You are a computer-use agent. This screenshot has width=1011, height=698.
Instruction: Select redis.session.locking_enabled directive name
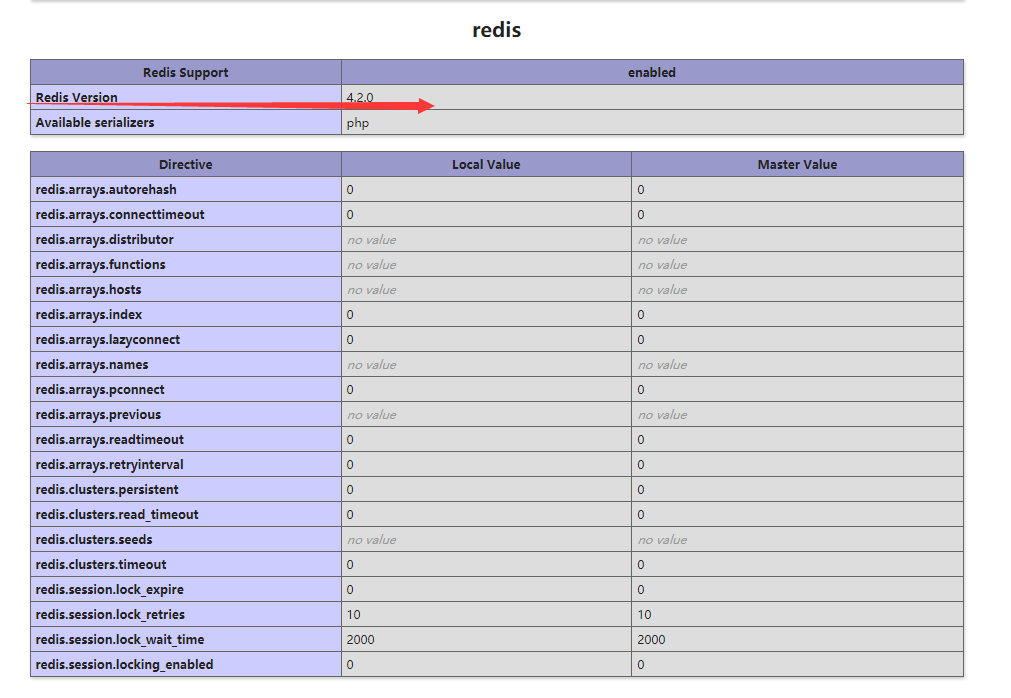(x=124, y=664)
